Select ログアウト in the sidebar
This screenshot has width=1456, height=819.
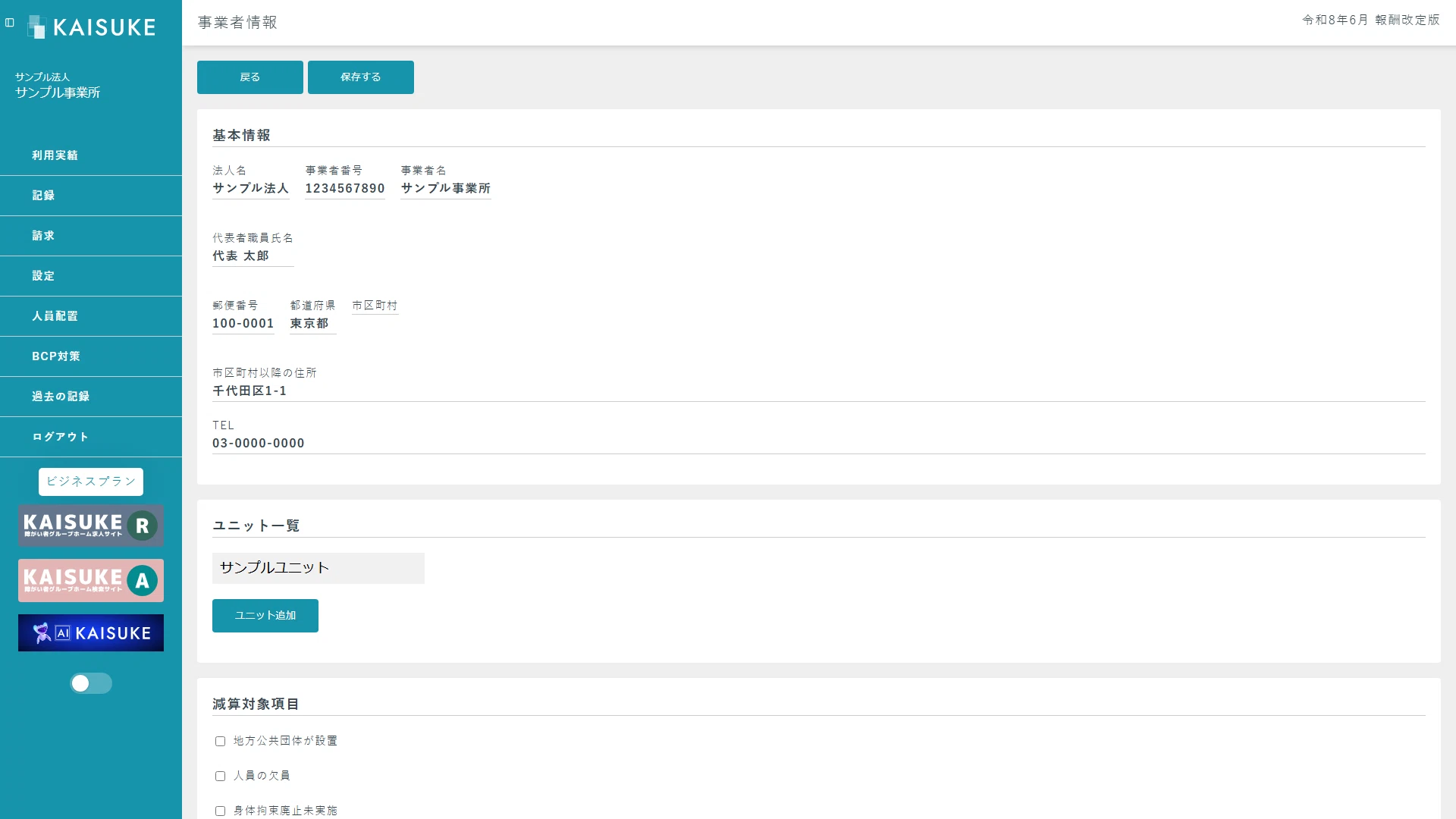click(91, 437)
